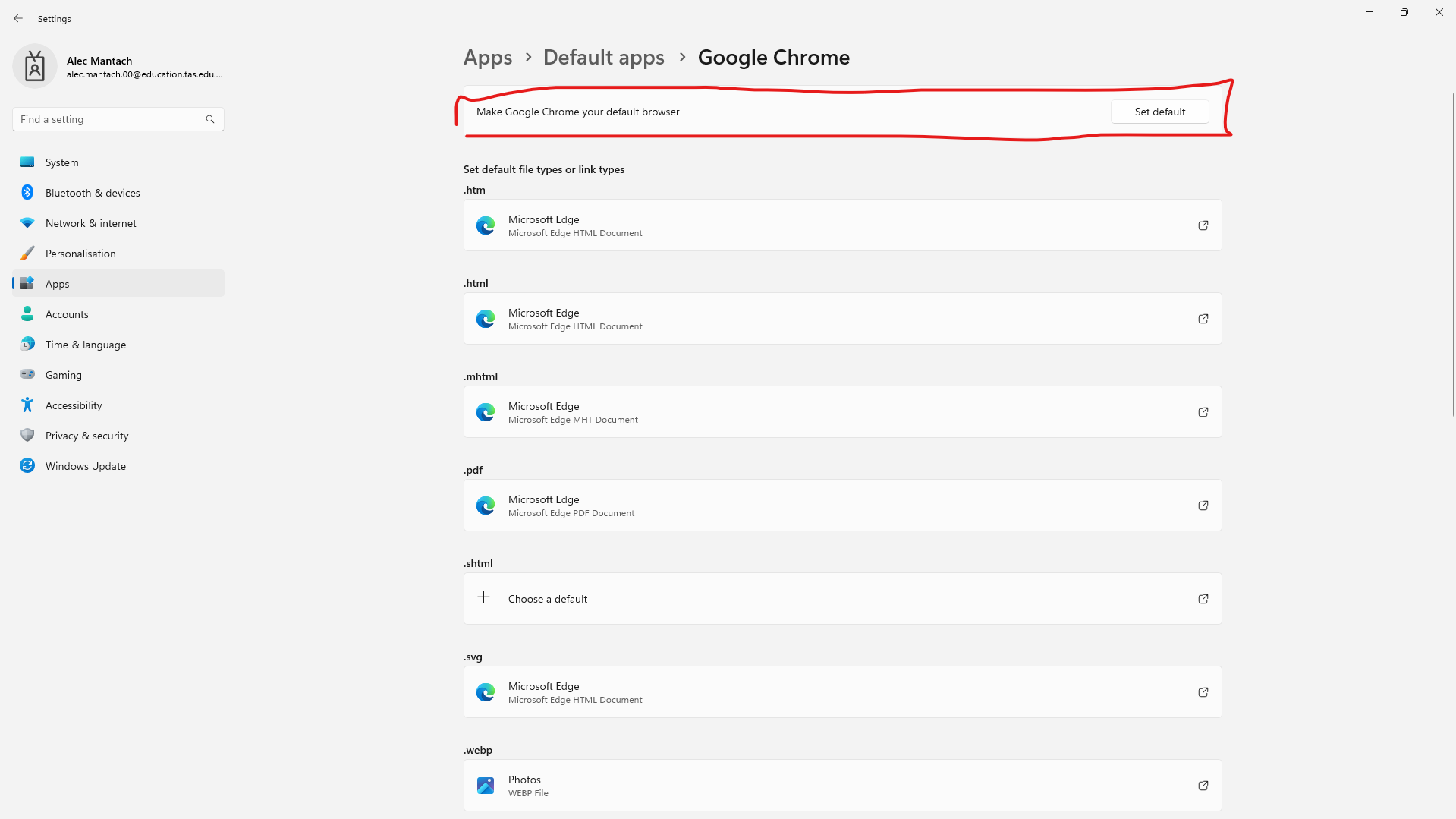Open Accounts settings
This screenshot has height=819, width=1456.
point(118,314)
